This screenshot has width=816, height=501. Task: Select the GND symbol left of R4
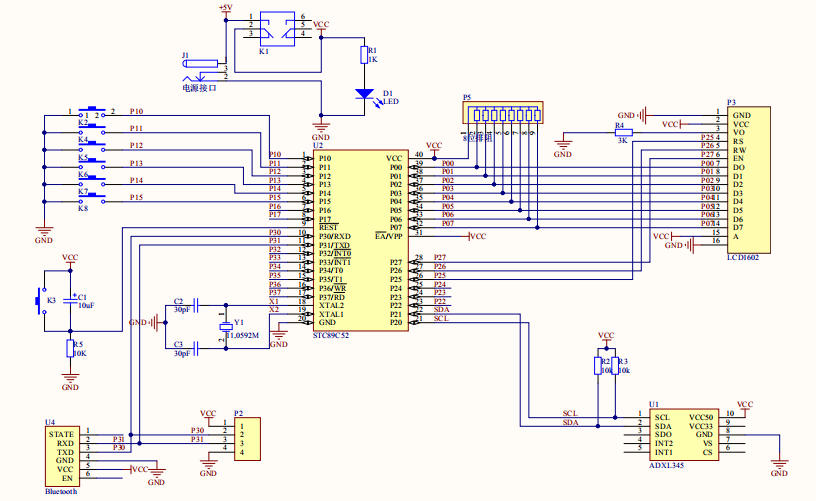(x=563, y=148)
